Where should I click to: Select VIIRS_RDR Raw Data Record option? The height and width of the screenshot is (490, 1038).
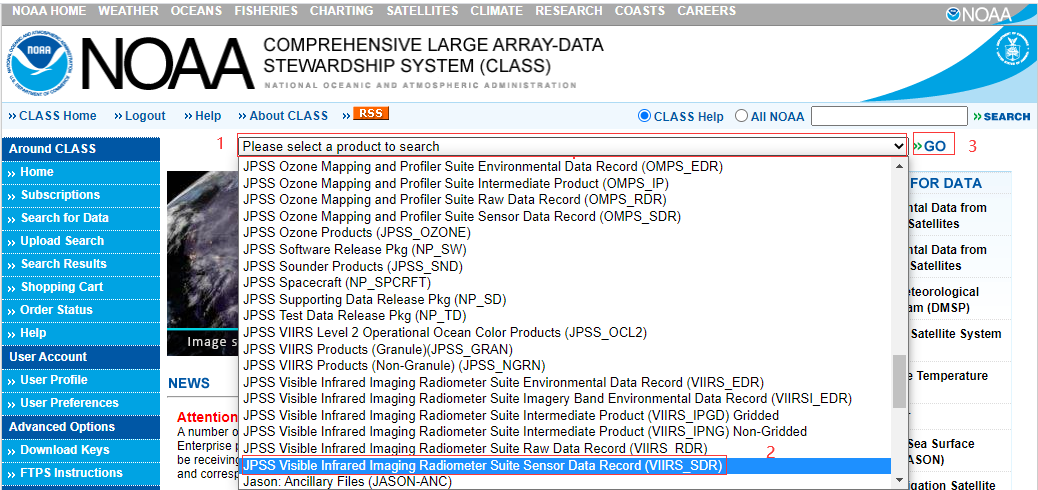[x=565, y=449]
